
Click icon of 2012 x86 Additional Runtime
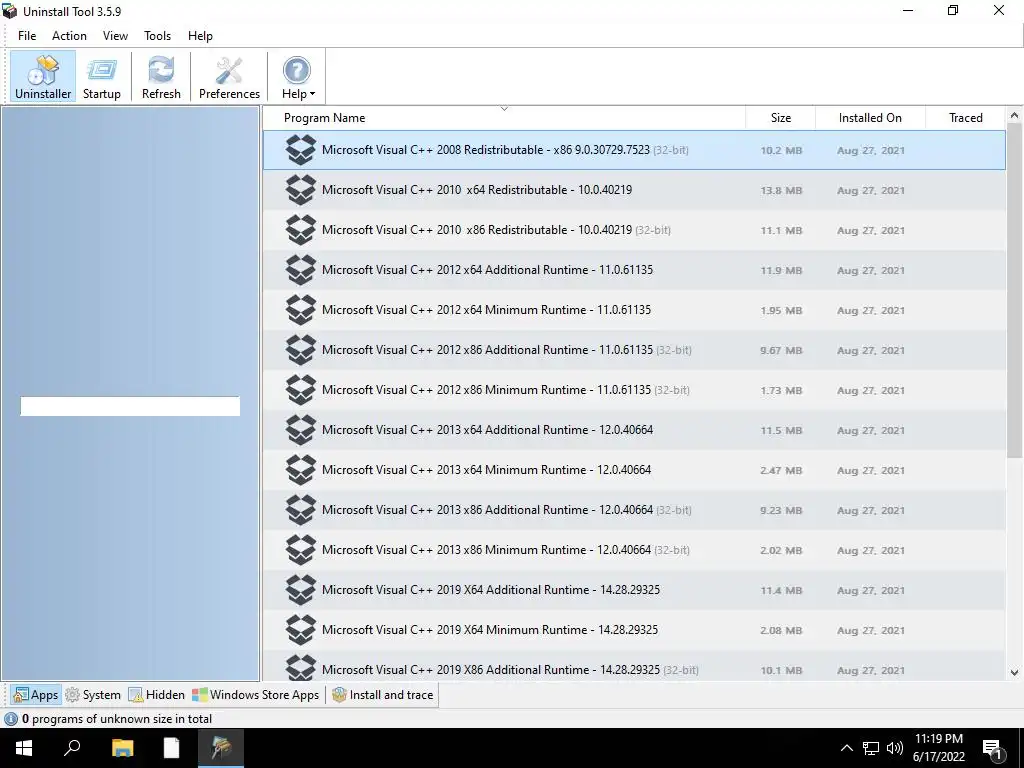tap(301, 350)
